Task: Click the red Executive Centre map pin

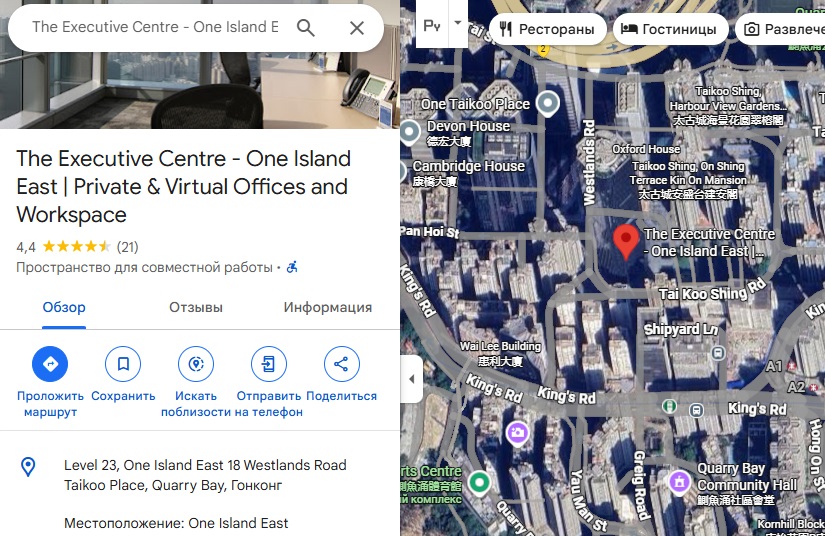Action: point(626,241)
